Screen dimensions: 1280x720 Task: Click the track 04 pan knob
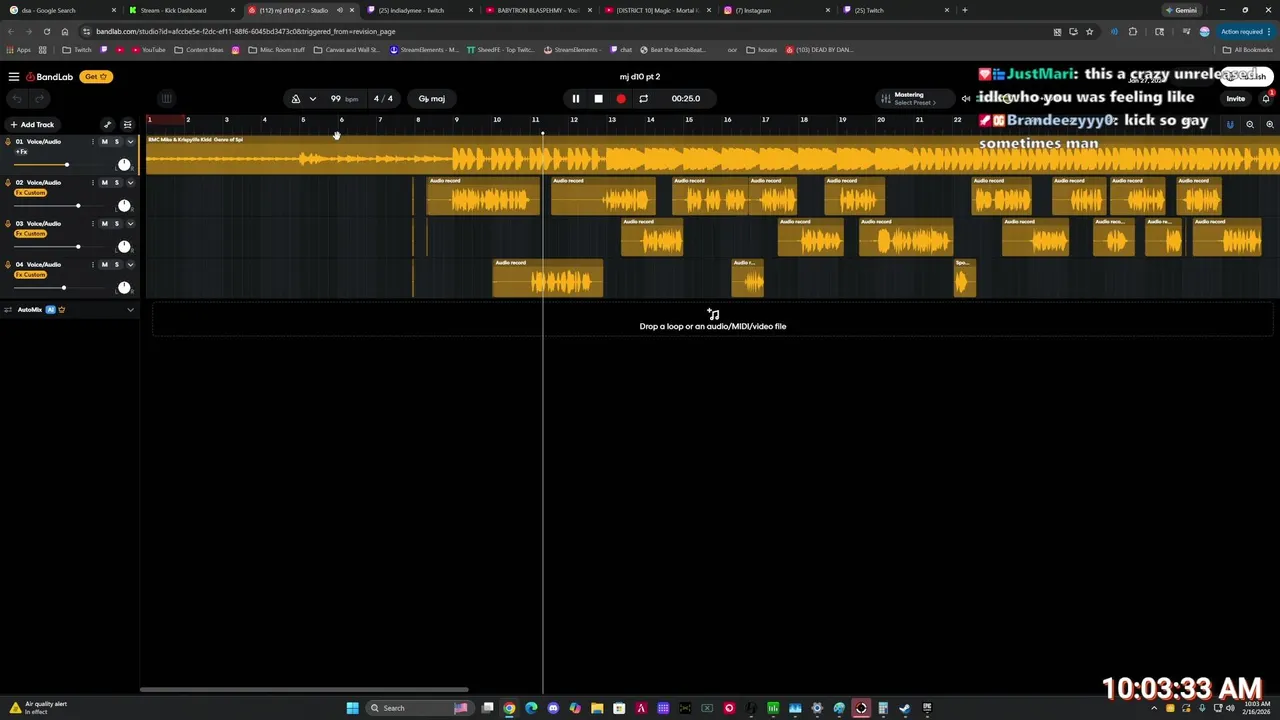pos(124,287)
